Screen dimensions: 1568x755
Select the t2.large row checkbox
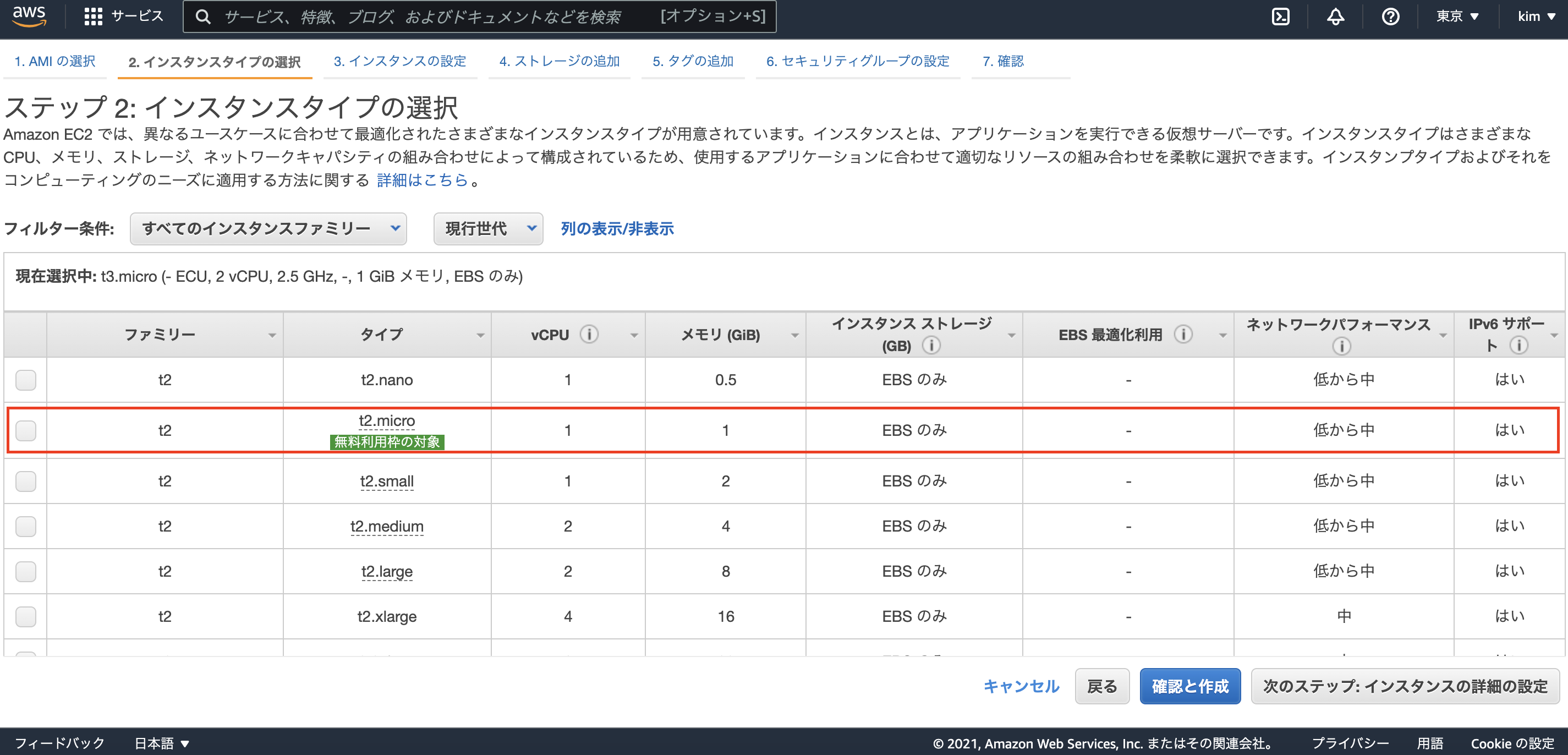tap(25, 571)
